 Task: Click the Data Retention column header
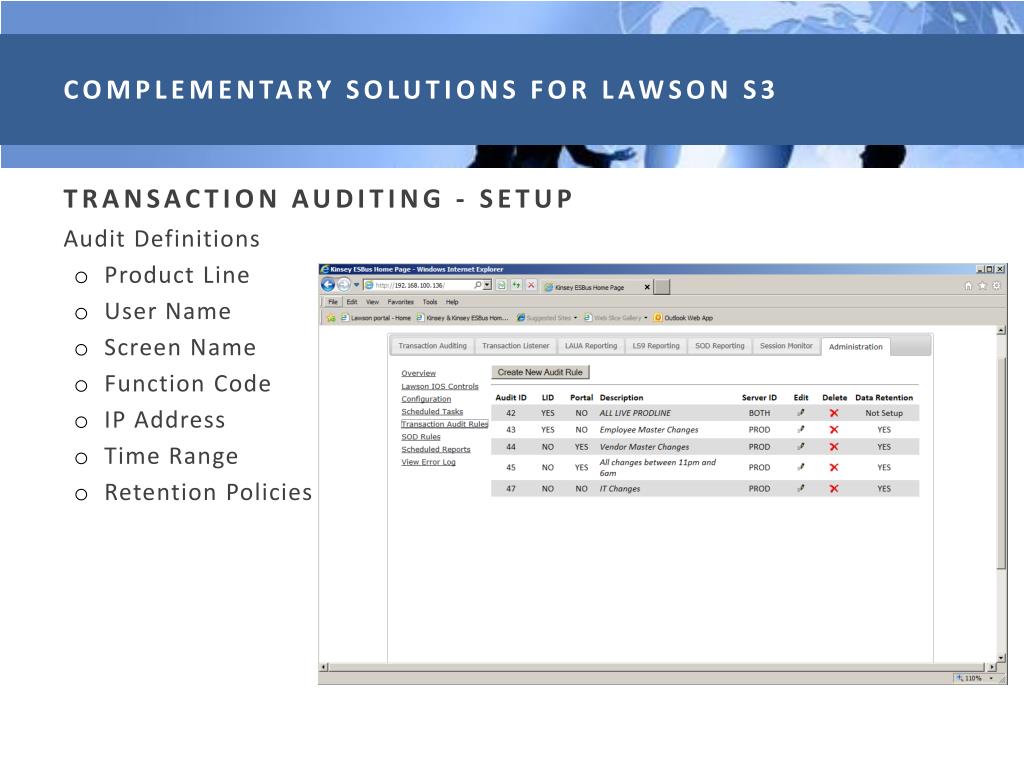click(x=884, y=397)
